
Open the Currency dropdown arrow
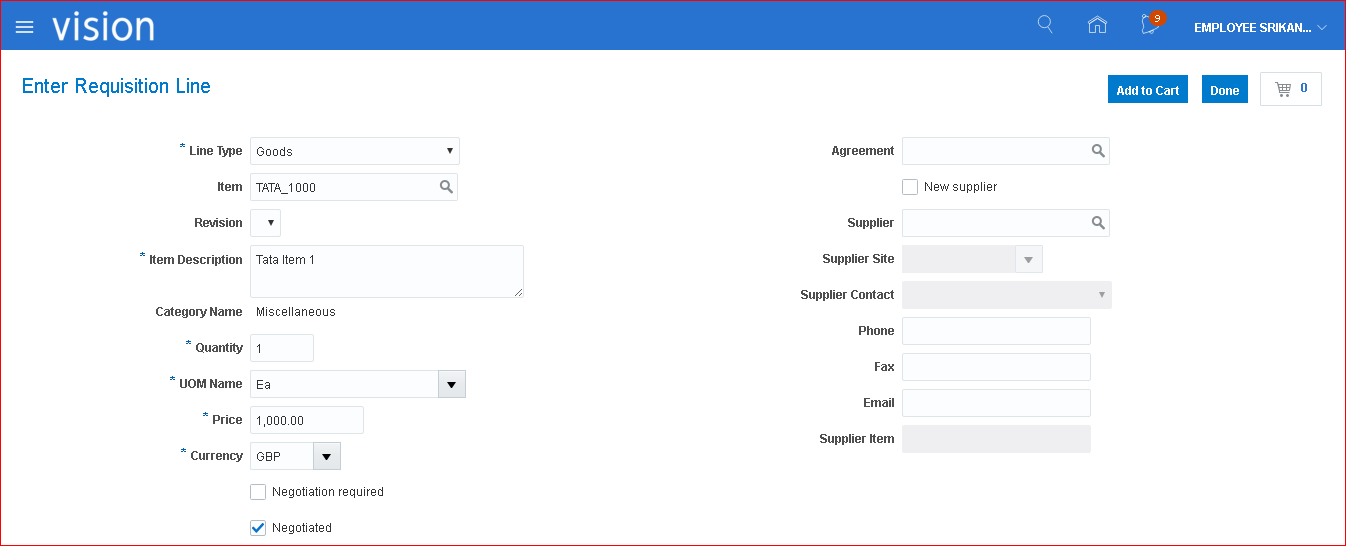pyautogui.click(x=326, y=456)
